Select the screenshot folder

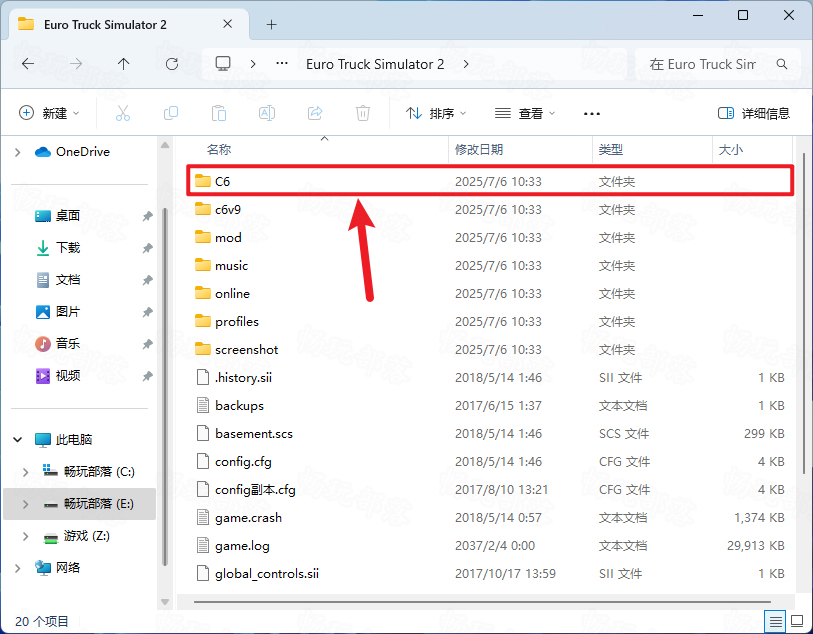[x=490, y=349]
